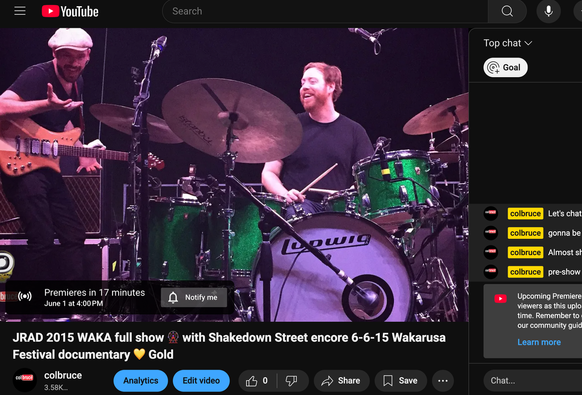
Task: Click the video player frame
Action: click(x=234, y=175)
